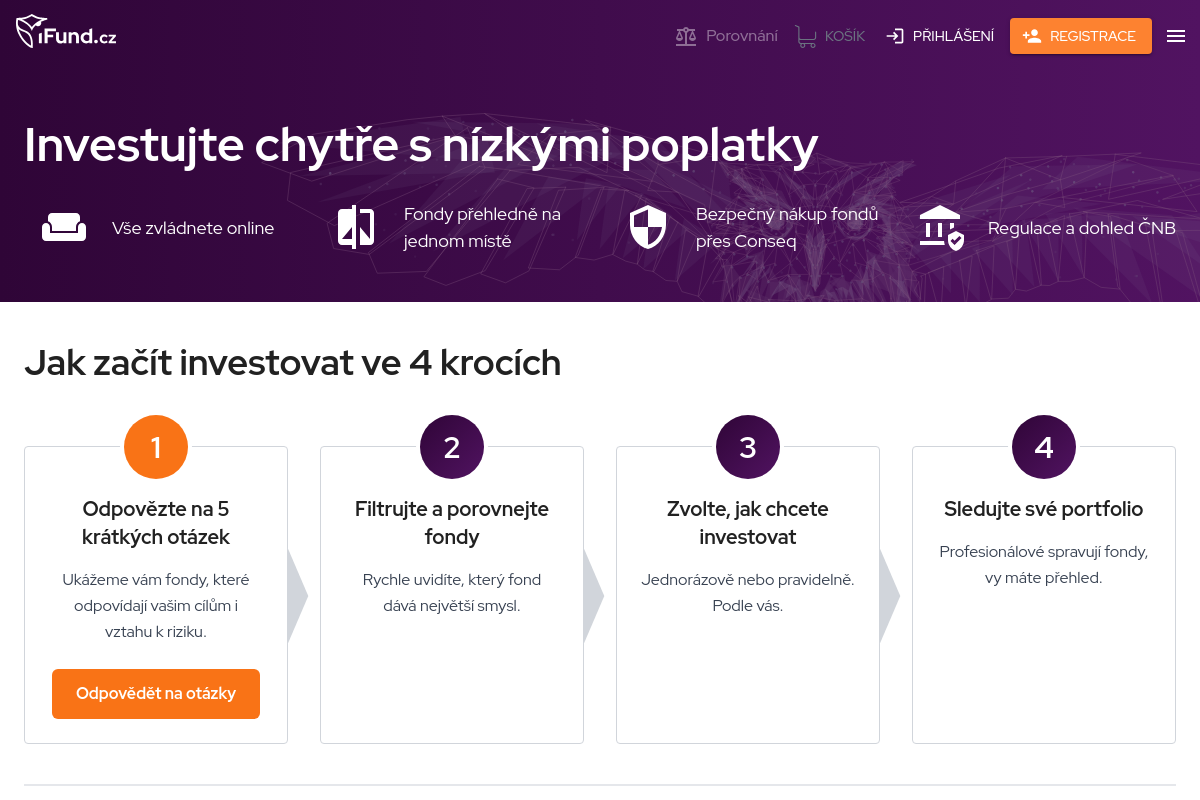
Task: Click the 'Sledujte své portfolio' card
Action: tap(1043, 595)
